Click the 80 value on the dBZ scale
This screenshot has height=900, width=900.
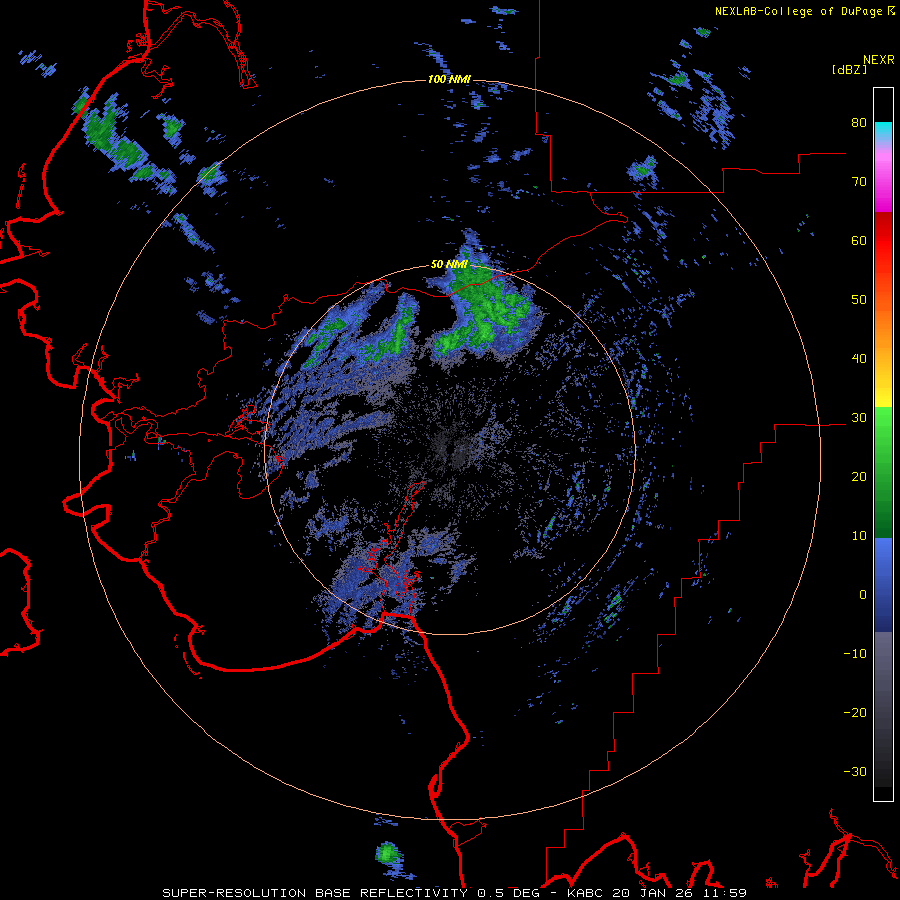[859, 123]
